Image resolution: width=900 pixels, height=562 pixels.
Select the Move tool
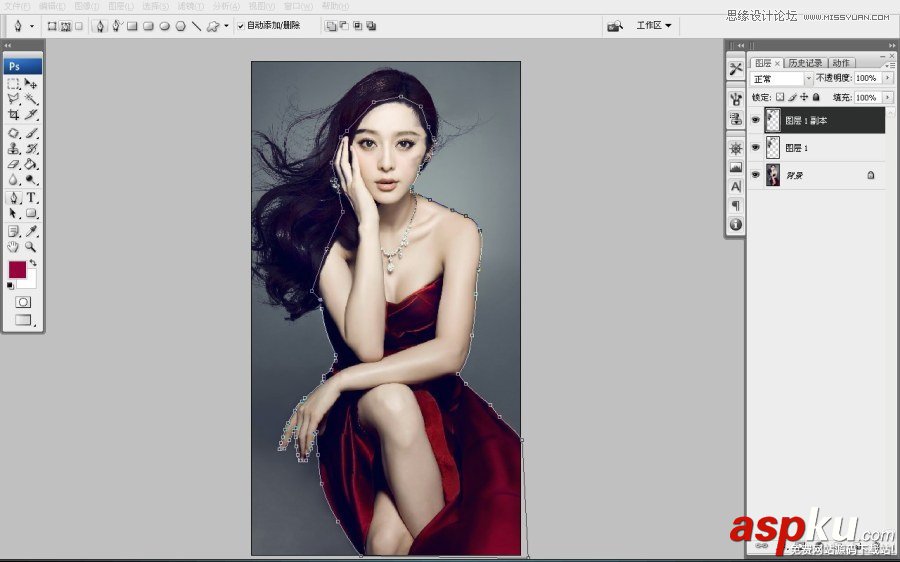[31, 84]
